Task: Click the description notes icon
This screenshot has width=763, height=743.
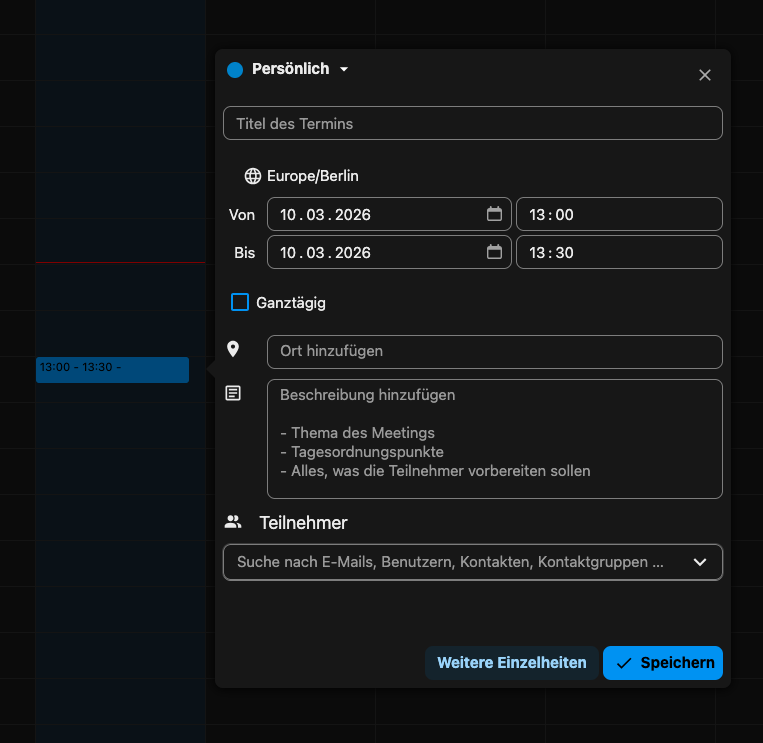Action: [x=233, y=394]
